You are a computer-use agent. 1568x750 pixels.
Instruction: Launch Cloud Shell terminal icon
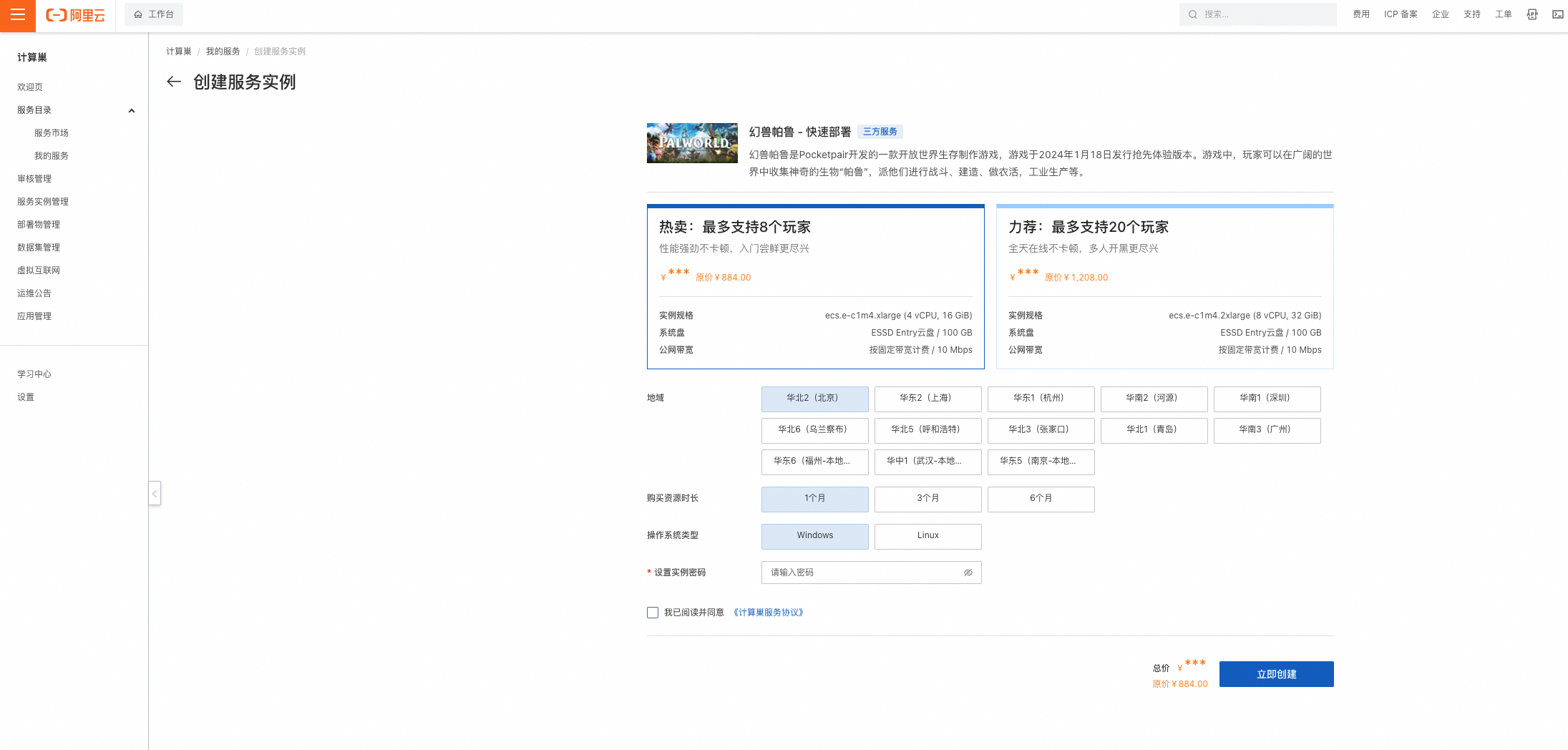click(1557, 14)
